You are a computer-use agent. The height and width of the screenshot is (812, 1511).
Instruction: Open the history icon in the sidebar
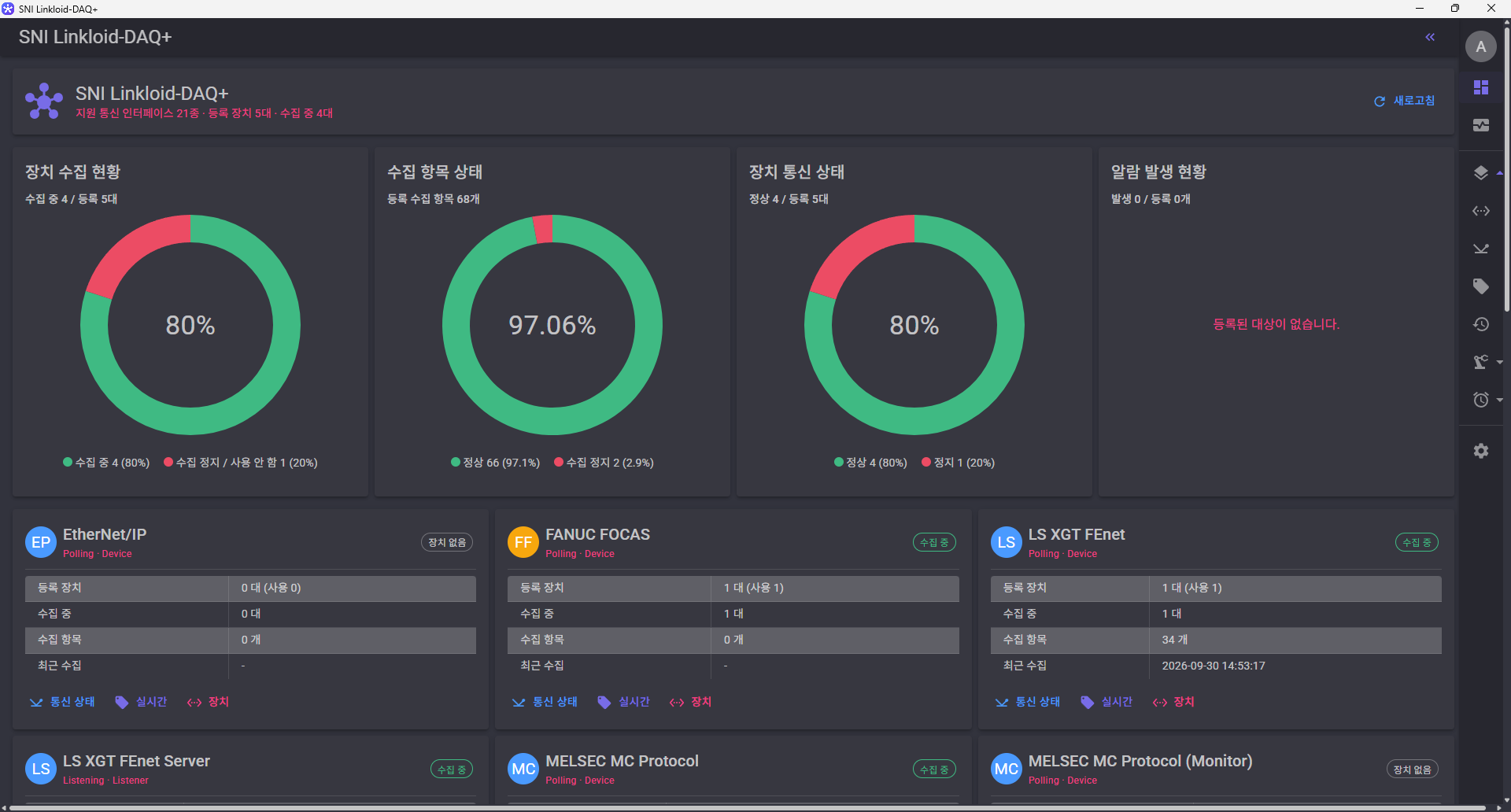tap(1481, 324)
